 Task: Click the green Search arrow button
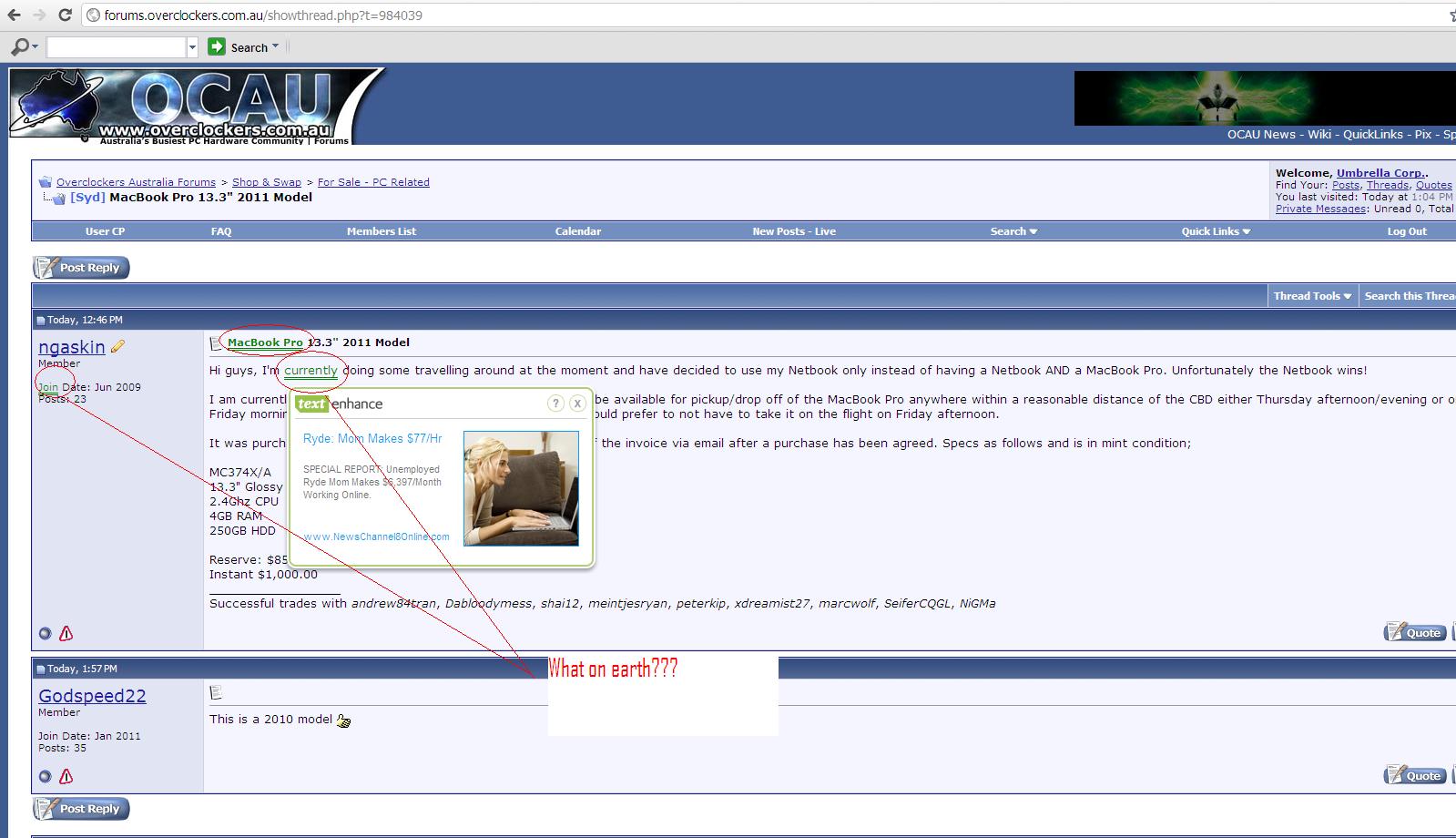click(217, 46)
